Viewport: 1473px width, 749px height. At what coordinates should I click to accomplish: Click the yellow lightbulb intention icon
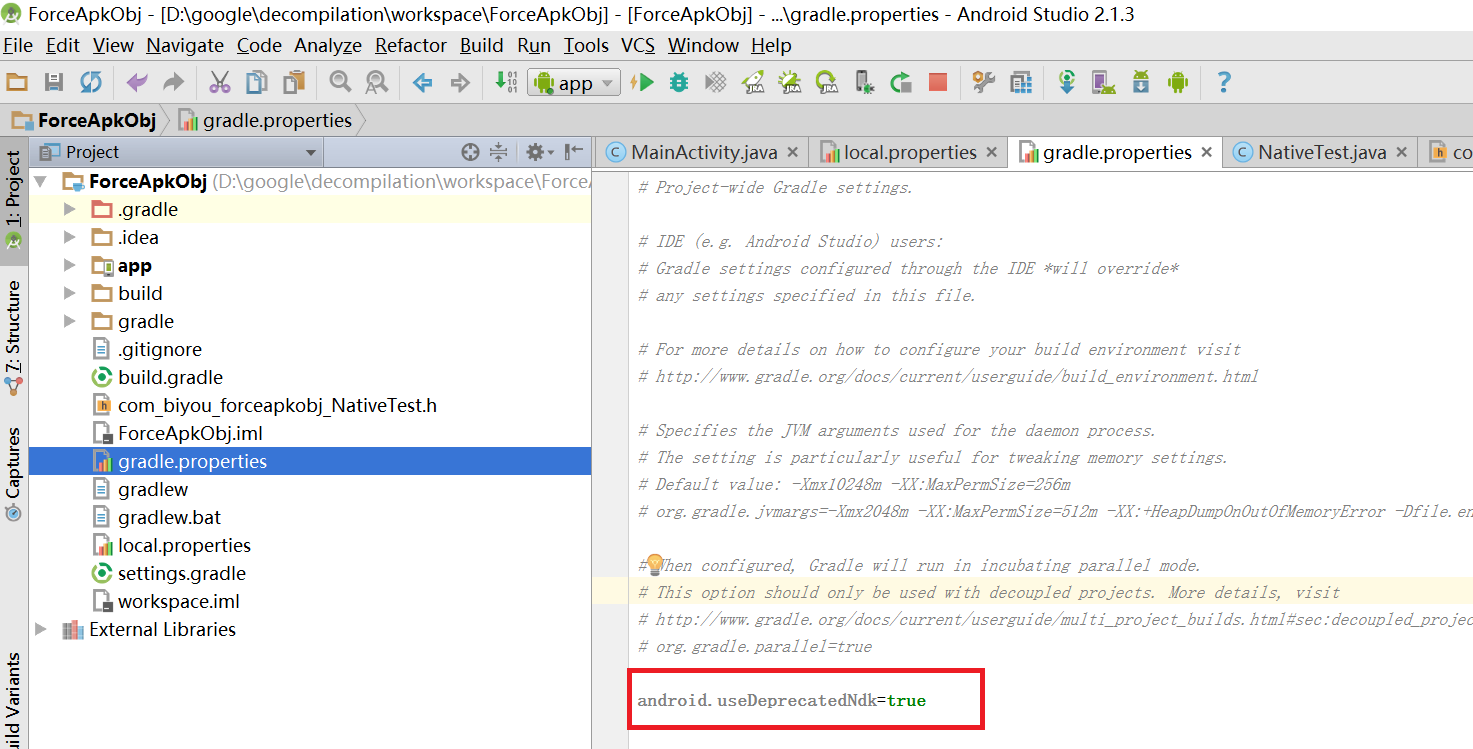coord(655,564)
